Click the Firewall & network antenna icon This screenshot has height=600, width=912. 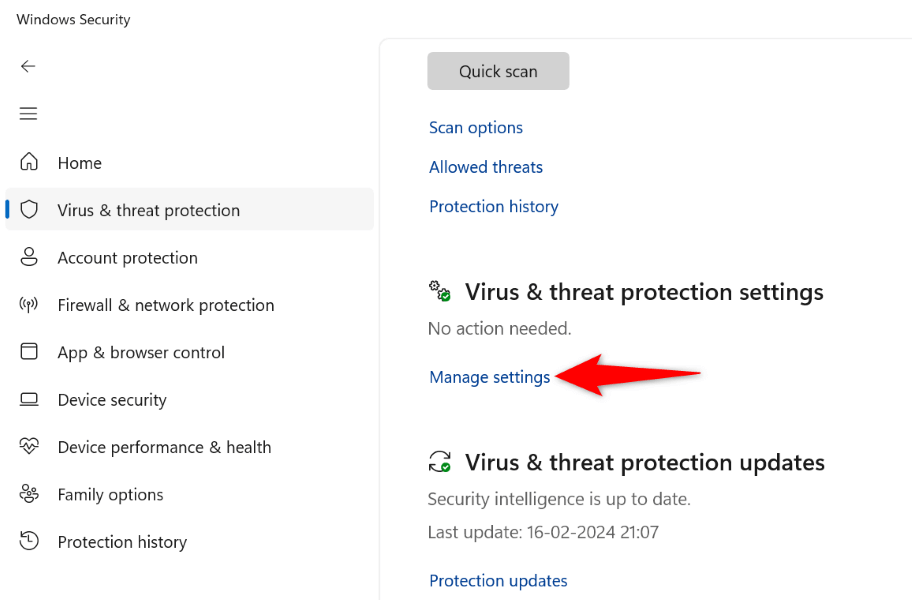tap(29, 305)
